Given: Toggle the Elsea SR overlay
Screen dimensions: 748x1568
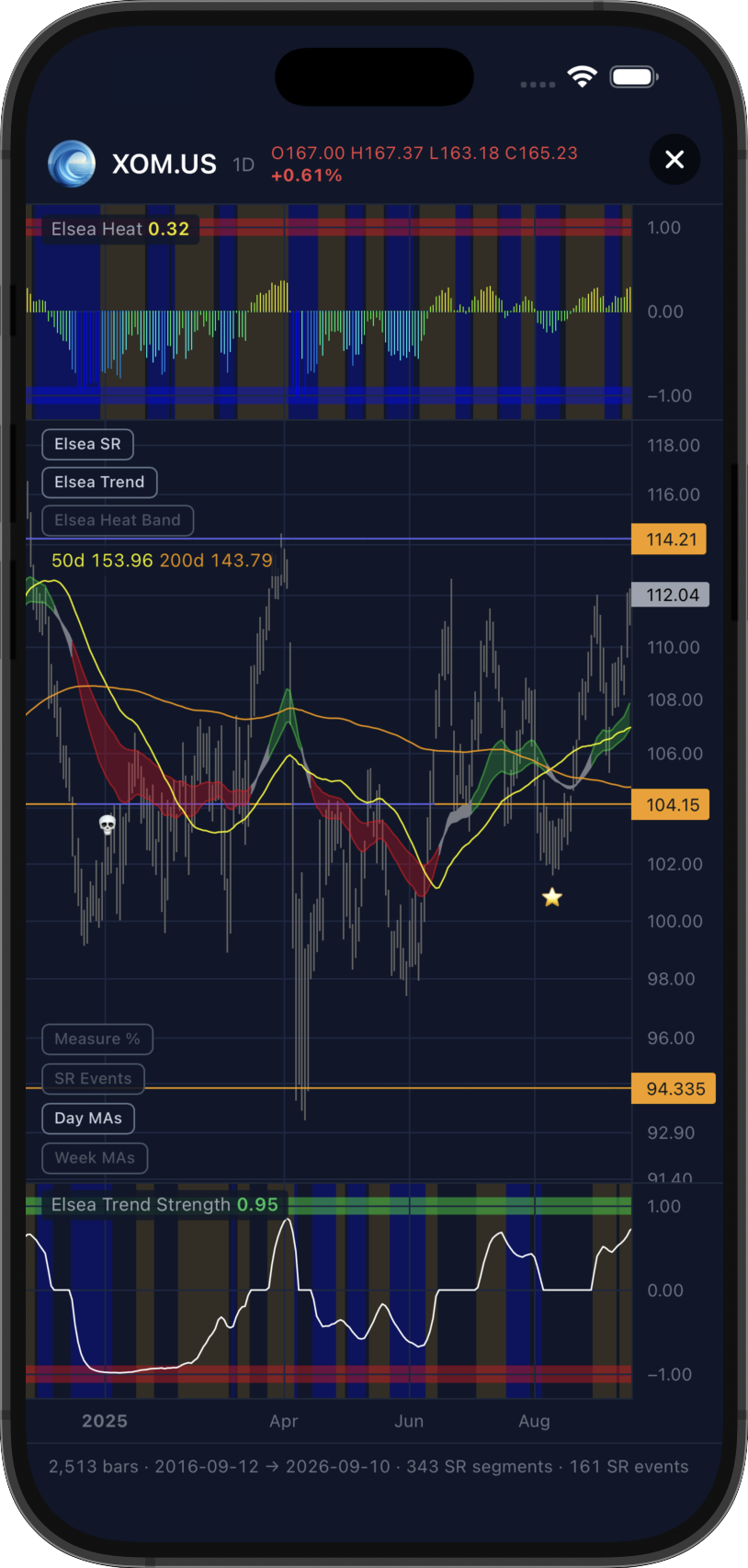Looking at the screenshot, I should click(87, 444).
